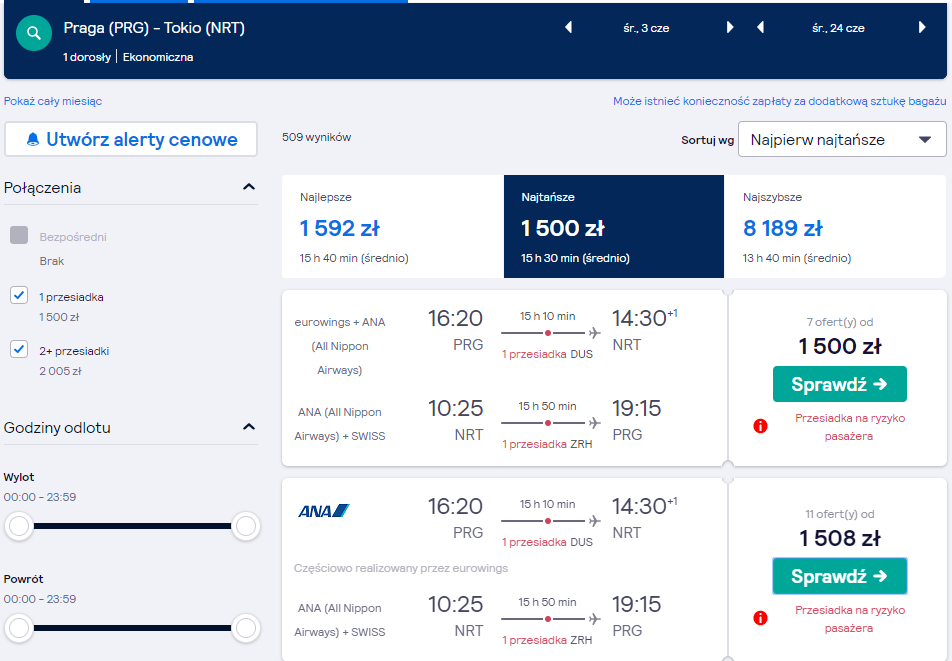Click the left handle of Wylot time slider
Image resolution: width=952 pixels, height=661 pixels.
pyautogui.click(x=19, y=526)
